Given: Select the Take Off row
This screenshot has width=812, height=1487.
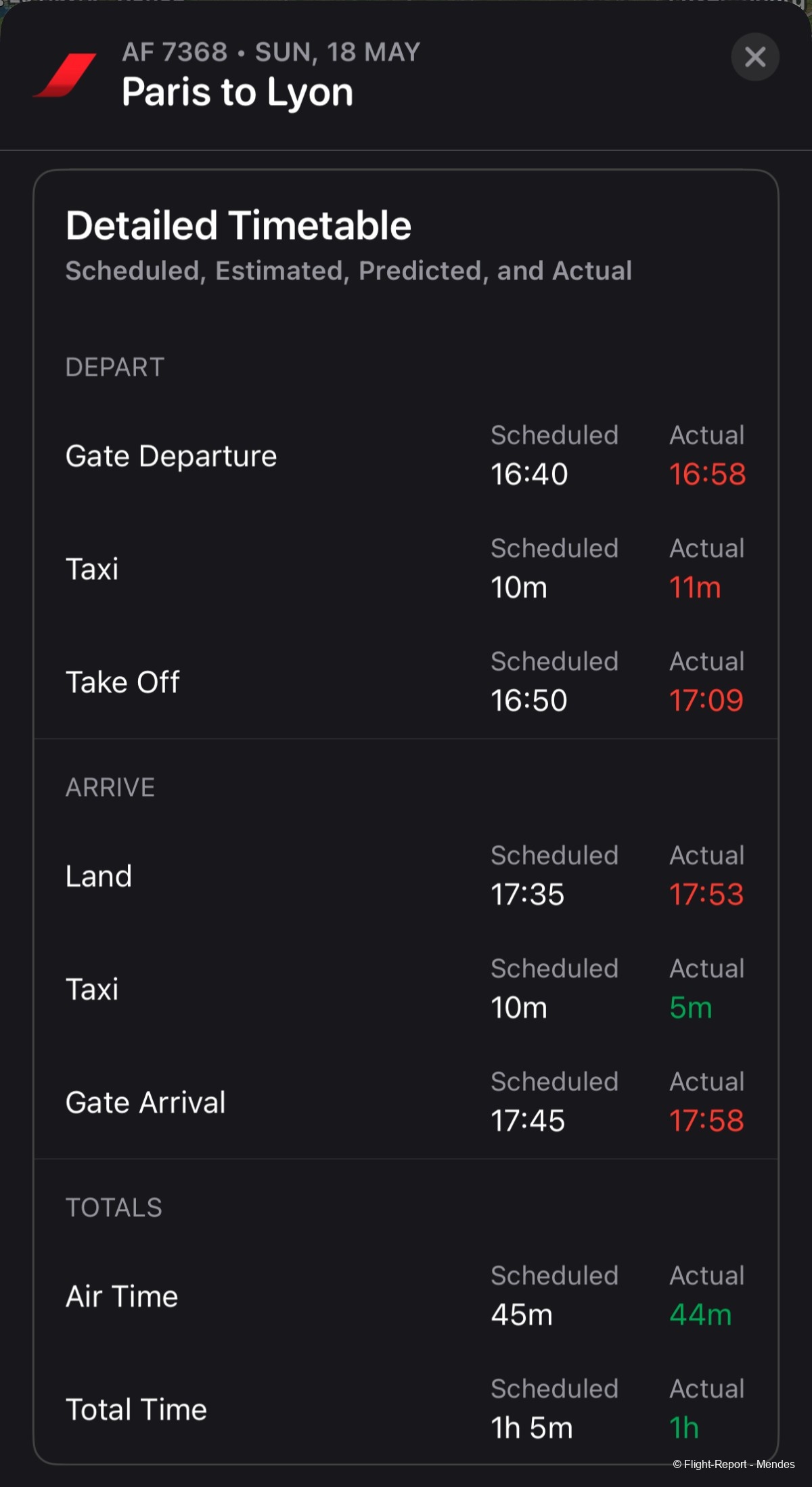Looking at the screenshot, I should [x=406, y=682].
